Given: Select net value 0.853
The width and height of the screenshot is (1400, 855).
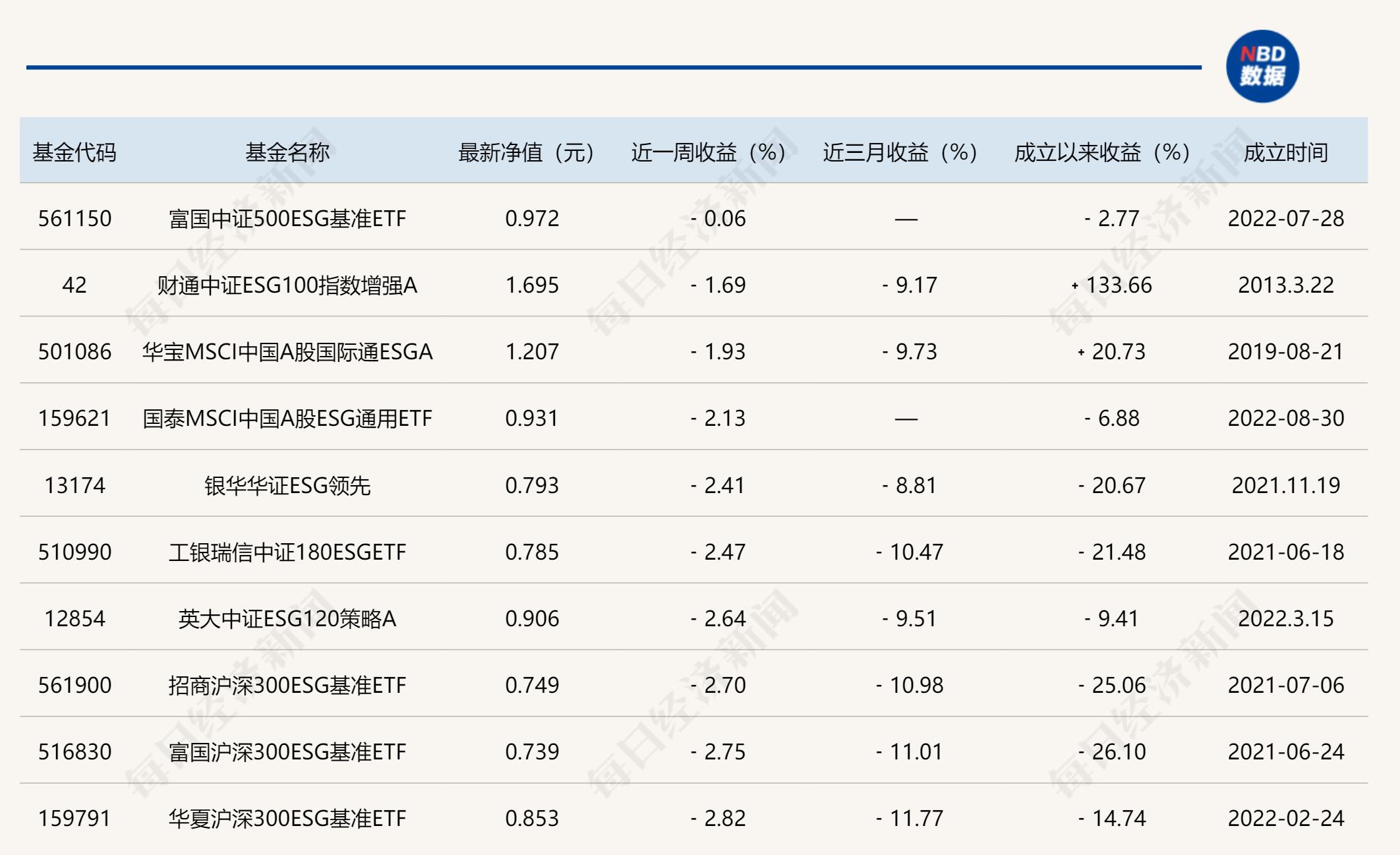Looking at the screenshot, I should click(x=532, y=818).
